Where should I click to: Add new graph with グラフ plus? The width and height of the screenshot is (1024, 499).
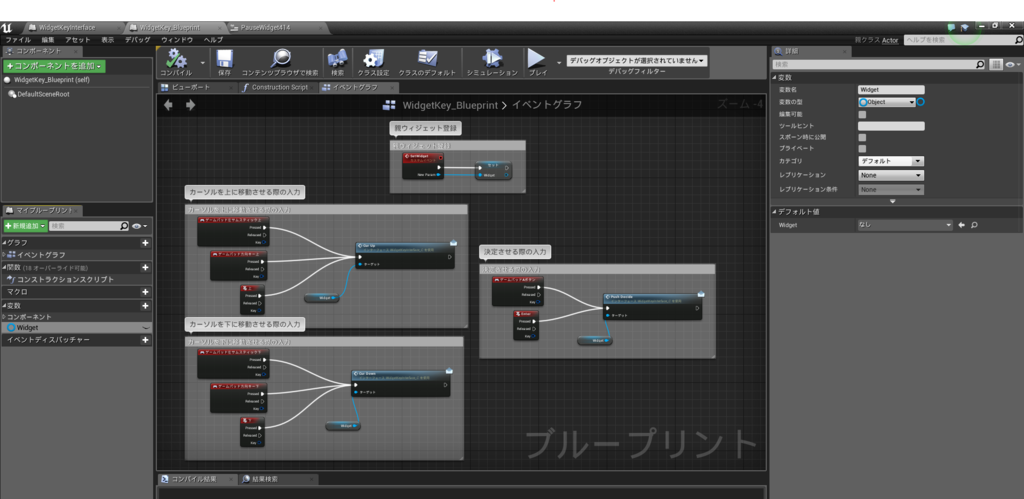146,242
